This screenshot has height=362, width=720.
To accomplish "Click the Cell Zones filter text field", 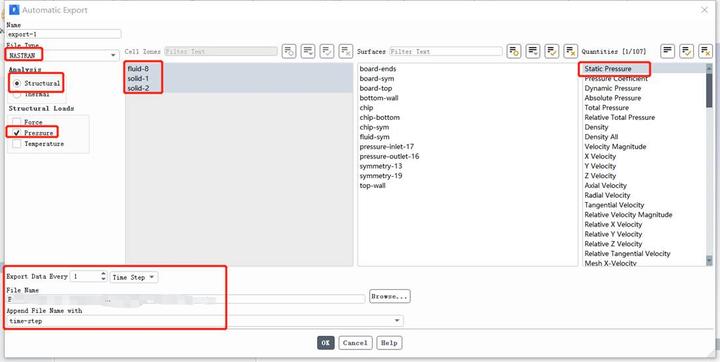I will click(221, 51).
